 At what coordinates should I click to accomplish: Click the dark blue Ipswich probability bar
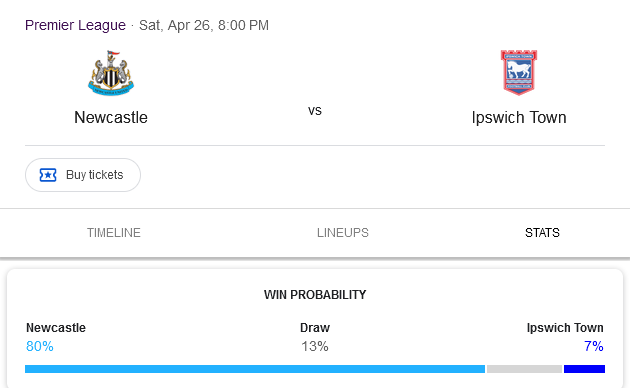(584, 369)
